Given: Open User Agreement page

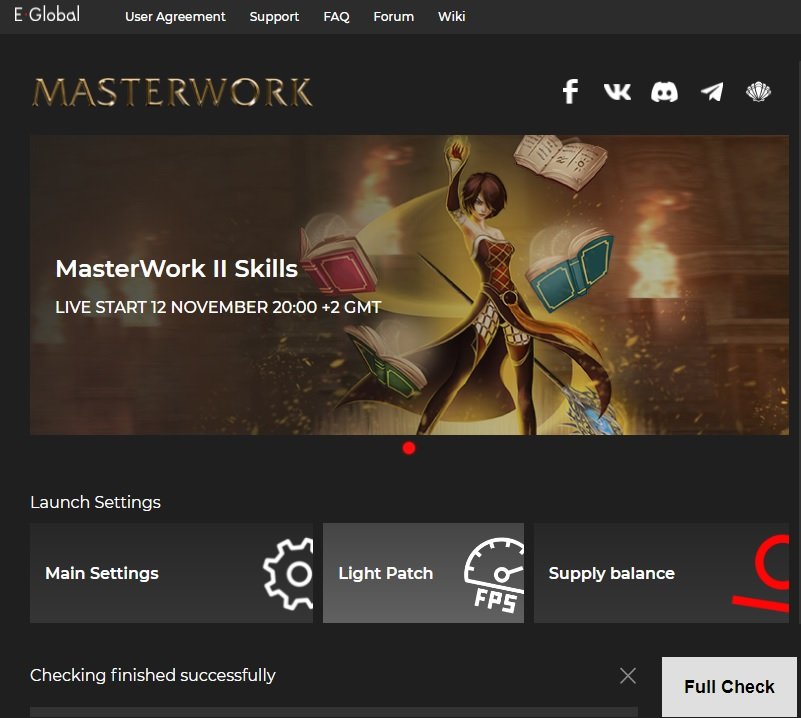Looking at the screenshot, I should coord(175,16).
